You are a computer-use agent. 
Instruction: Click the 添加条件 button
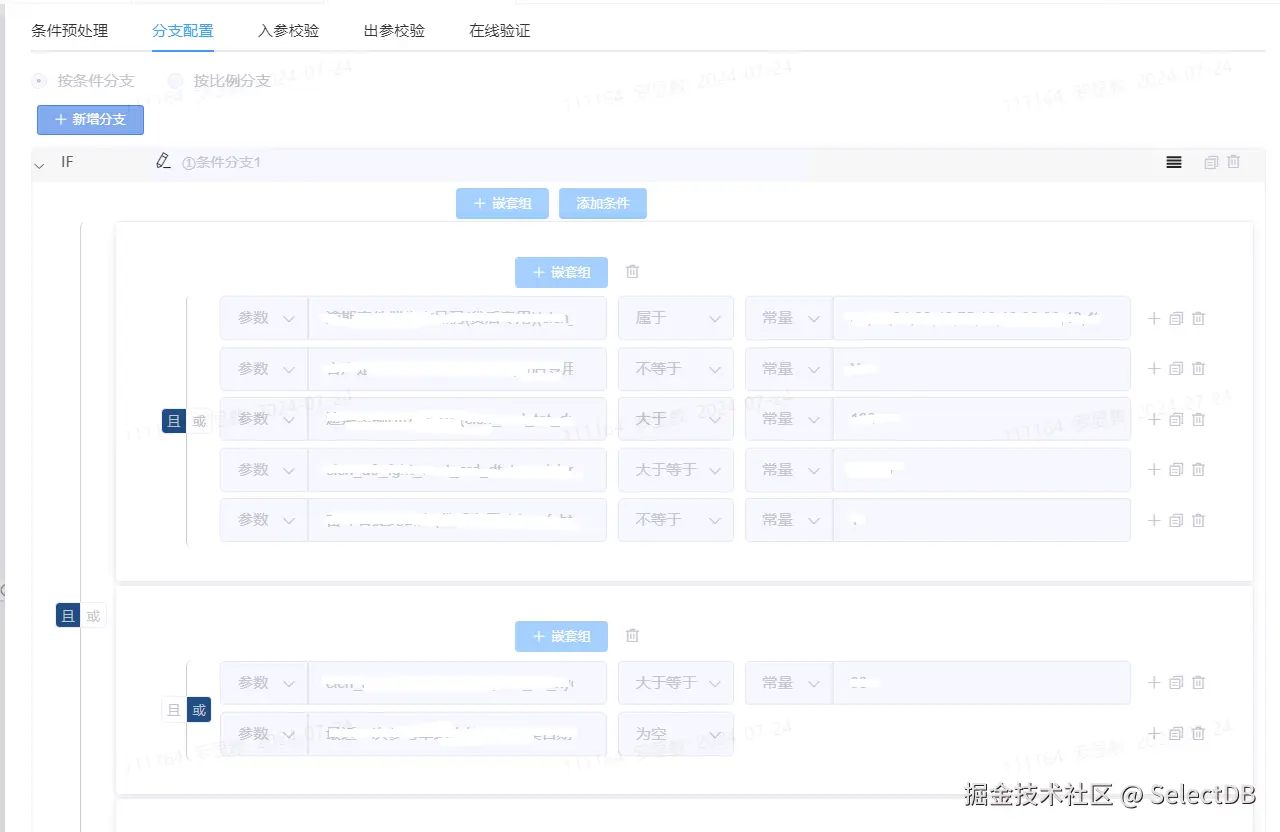pos(603,203)
